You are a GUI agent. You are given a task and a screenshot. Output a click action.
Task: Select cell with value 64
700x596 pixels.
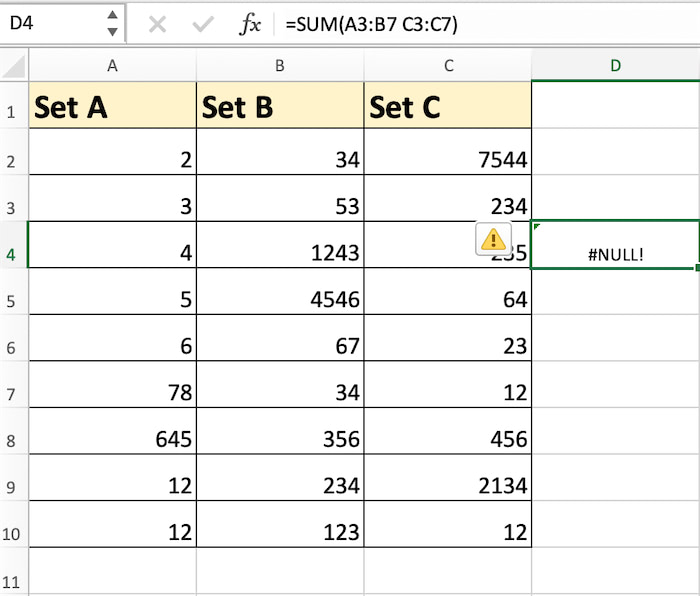(448, 292)
